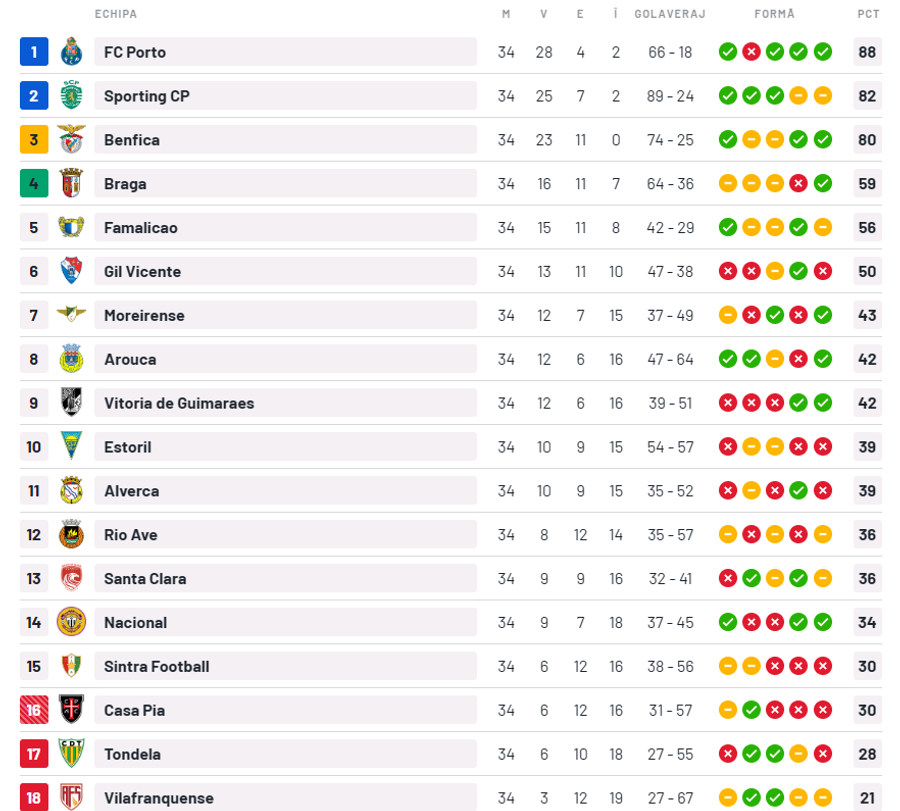Click the blue rank 1 position badge
This screenshot has width=900, height=811.
(34, 52)
